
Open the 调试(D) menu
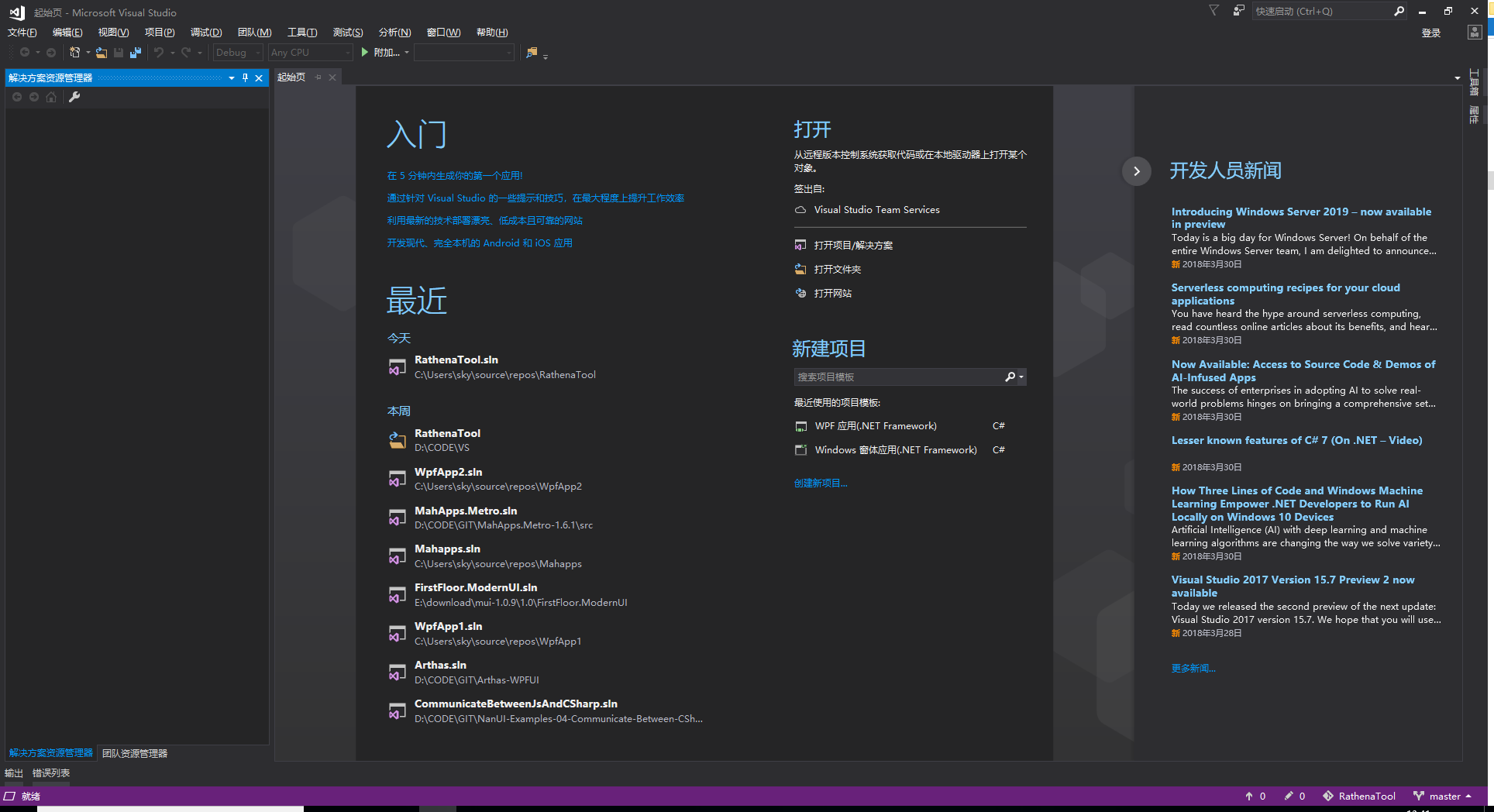206,32
